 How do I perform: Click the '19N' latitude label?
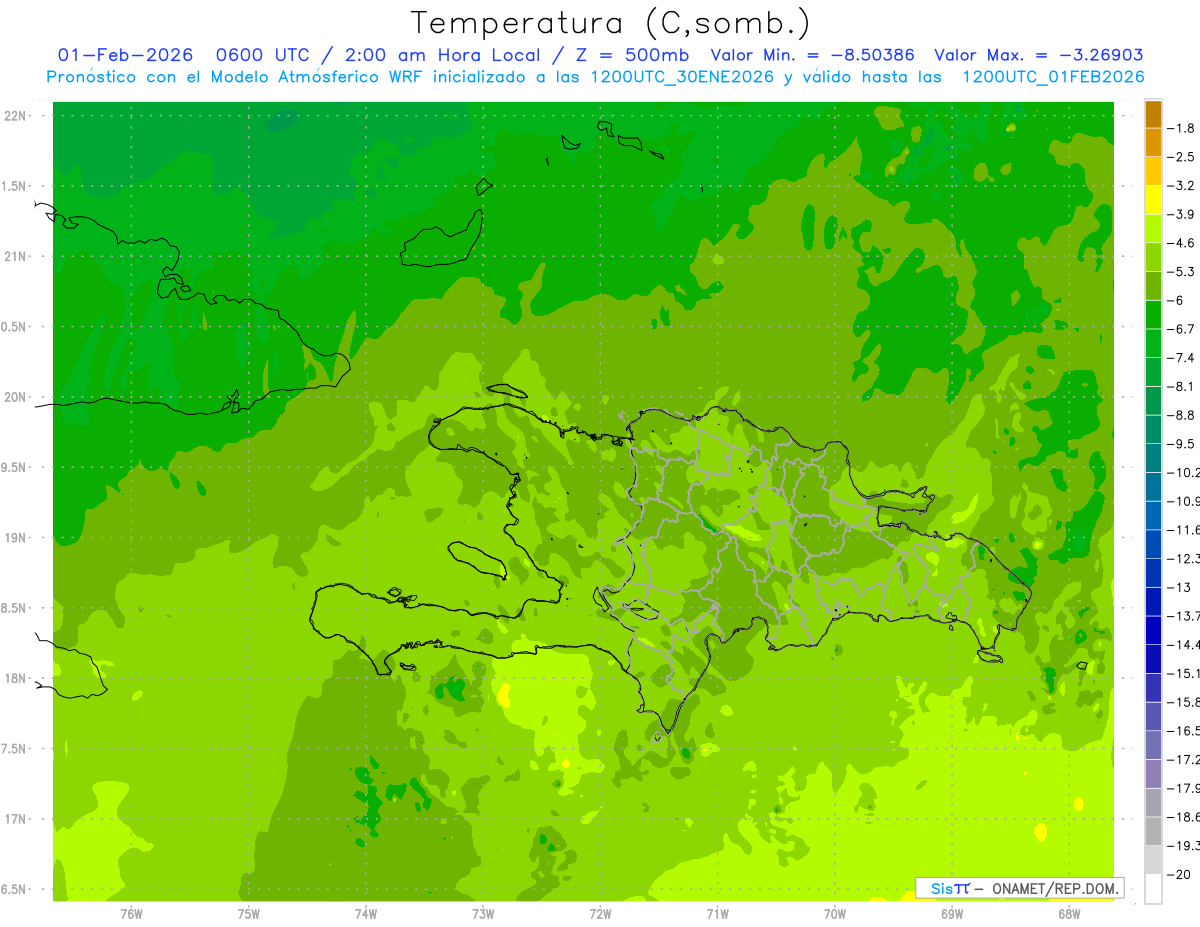coord(15,538)
